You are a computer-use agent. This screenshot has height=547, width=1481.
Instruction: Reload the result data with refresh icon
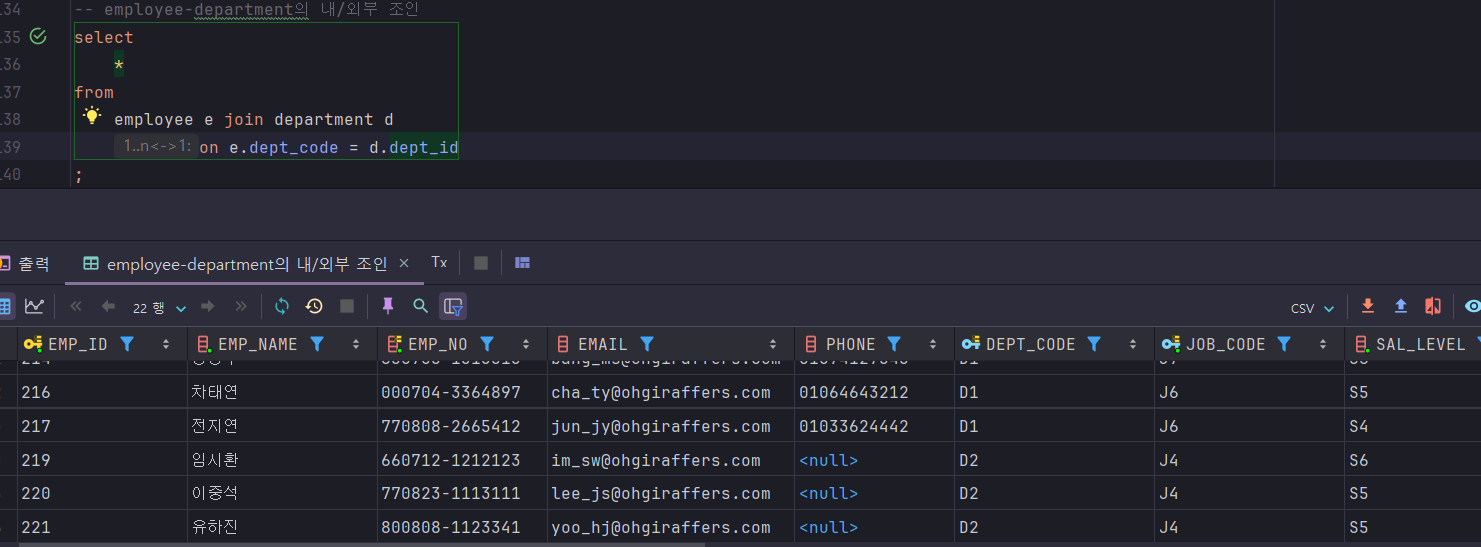point(282,306)
